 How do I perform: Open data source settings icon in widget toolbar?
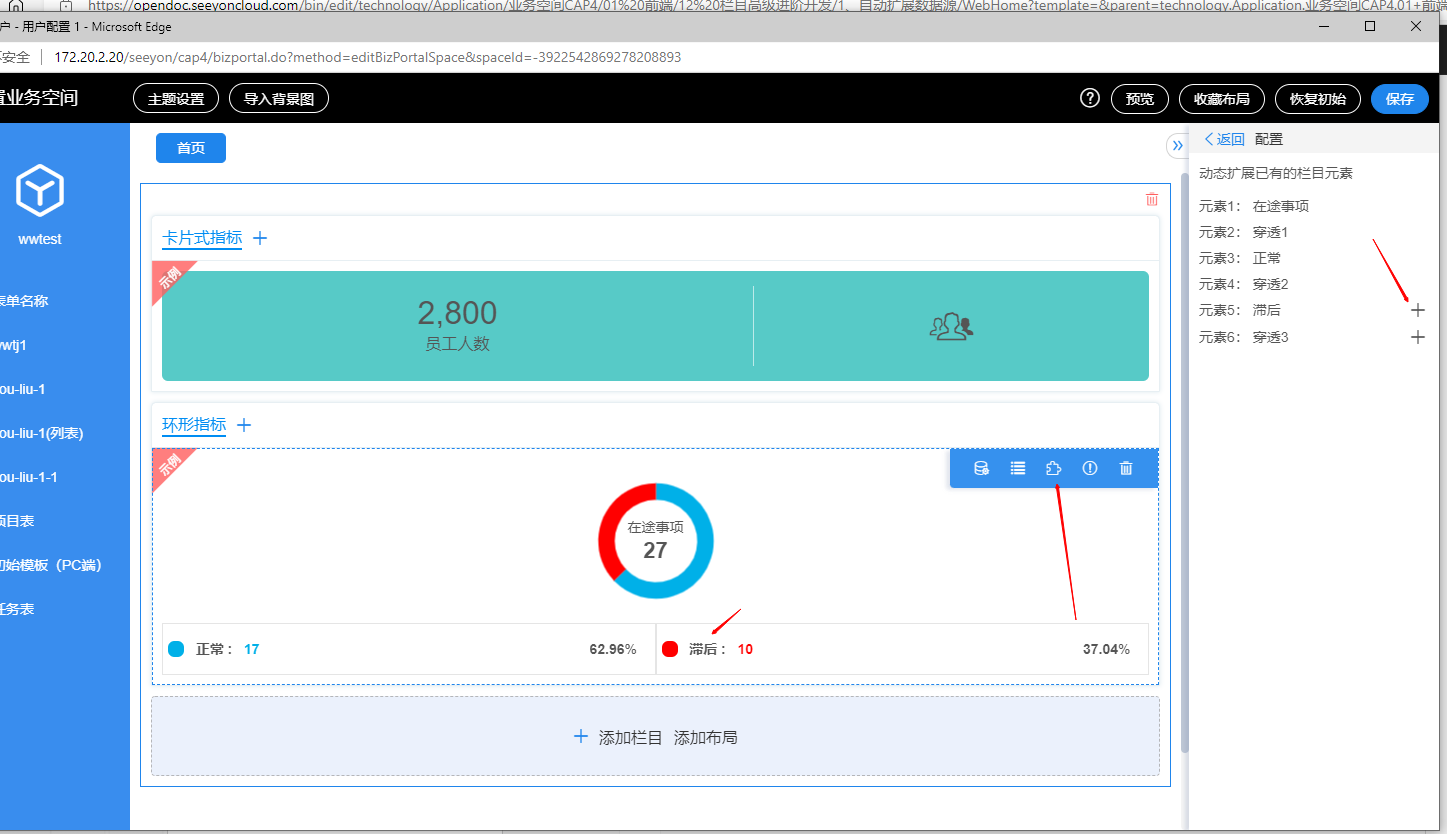tap(981, 468)
